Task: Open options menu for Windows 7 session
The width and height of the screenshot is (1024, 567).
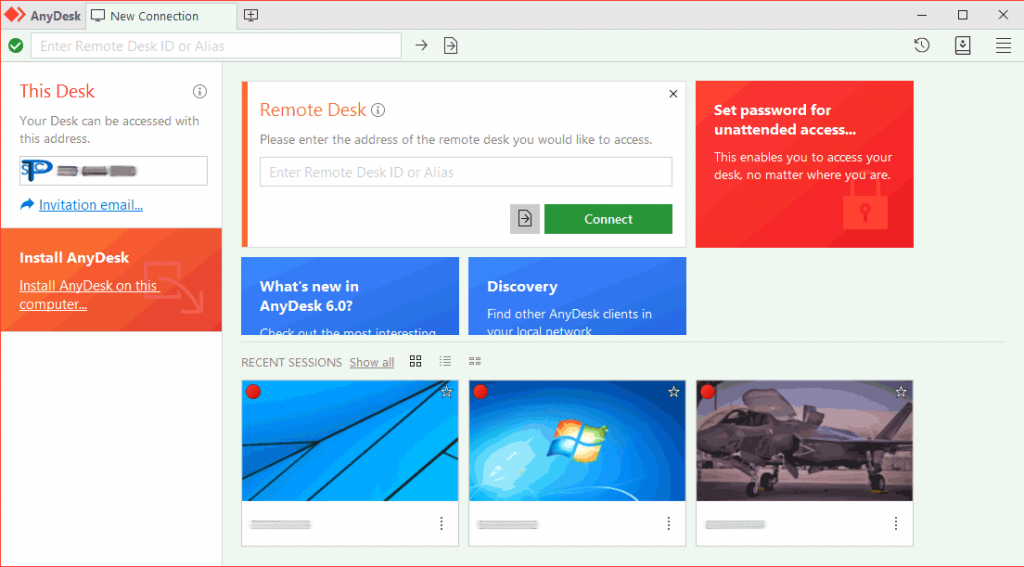Action: point(669,524)
